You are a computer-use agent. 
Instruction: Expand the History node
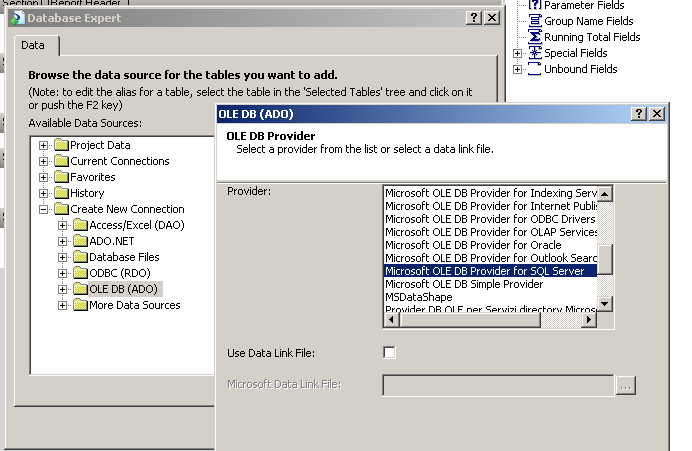(43, 193)
